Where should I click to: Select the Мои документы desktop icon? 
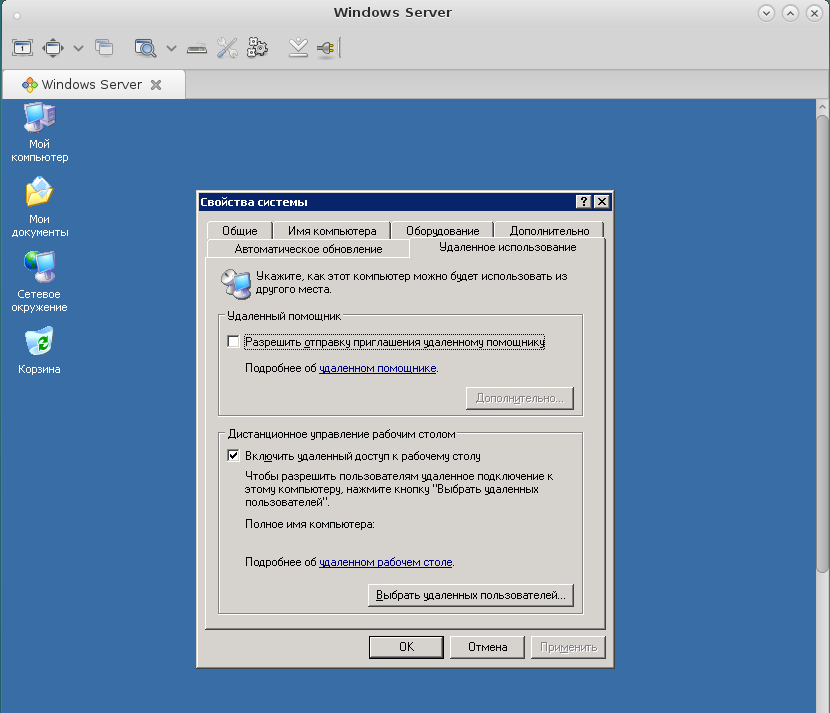point(40,207)
